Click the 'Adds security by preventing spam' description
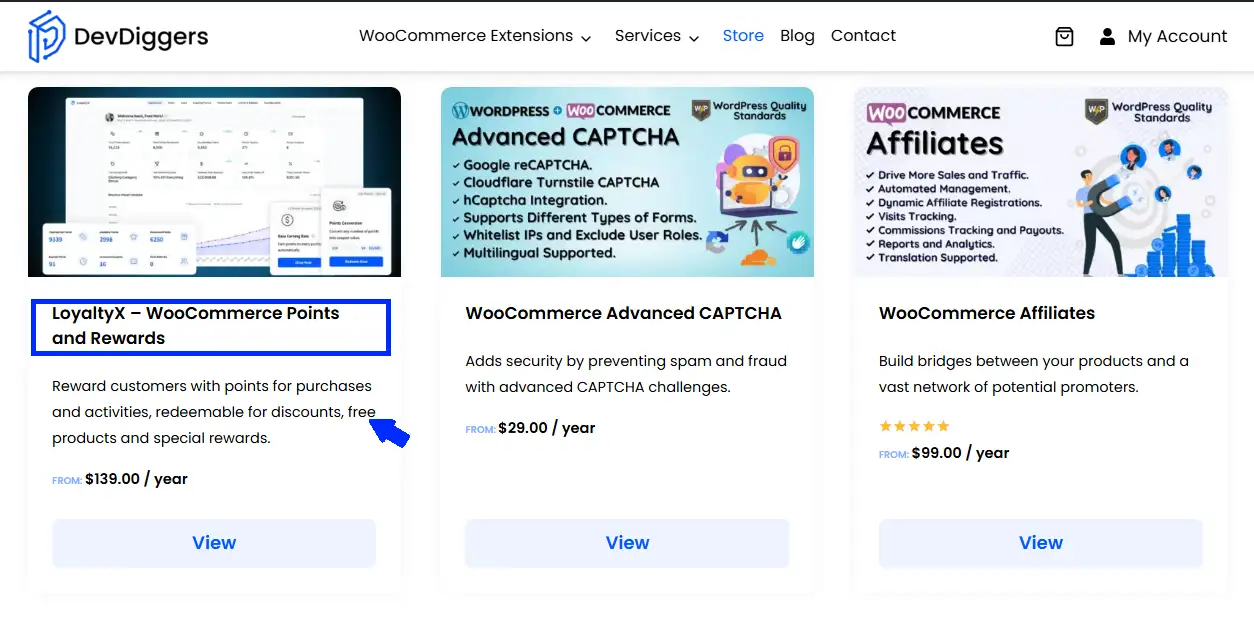This screenshot has height=621, width=1254. [626, 373]
